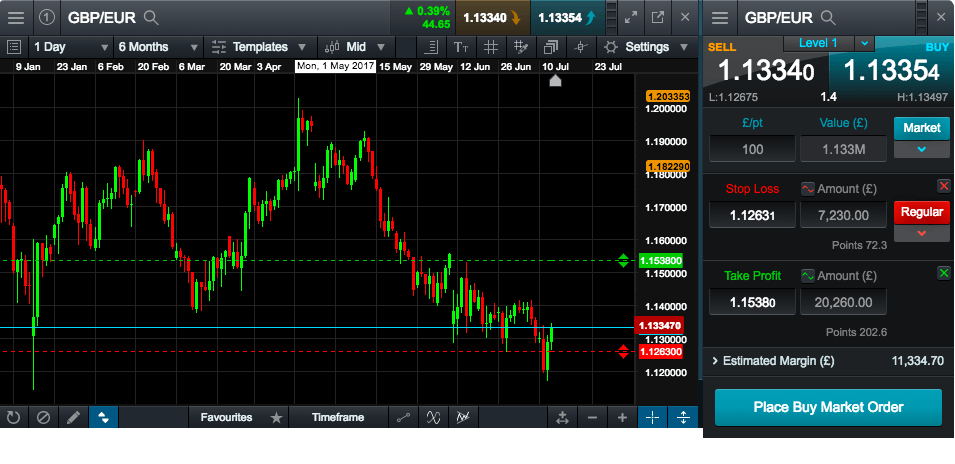Expand the Regular stop loss type chevron
The image size is (955, 464).
pyautogui.click(x=922, y=233)
